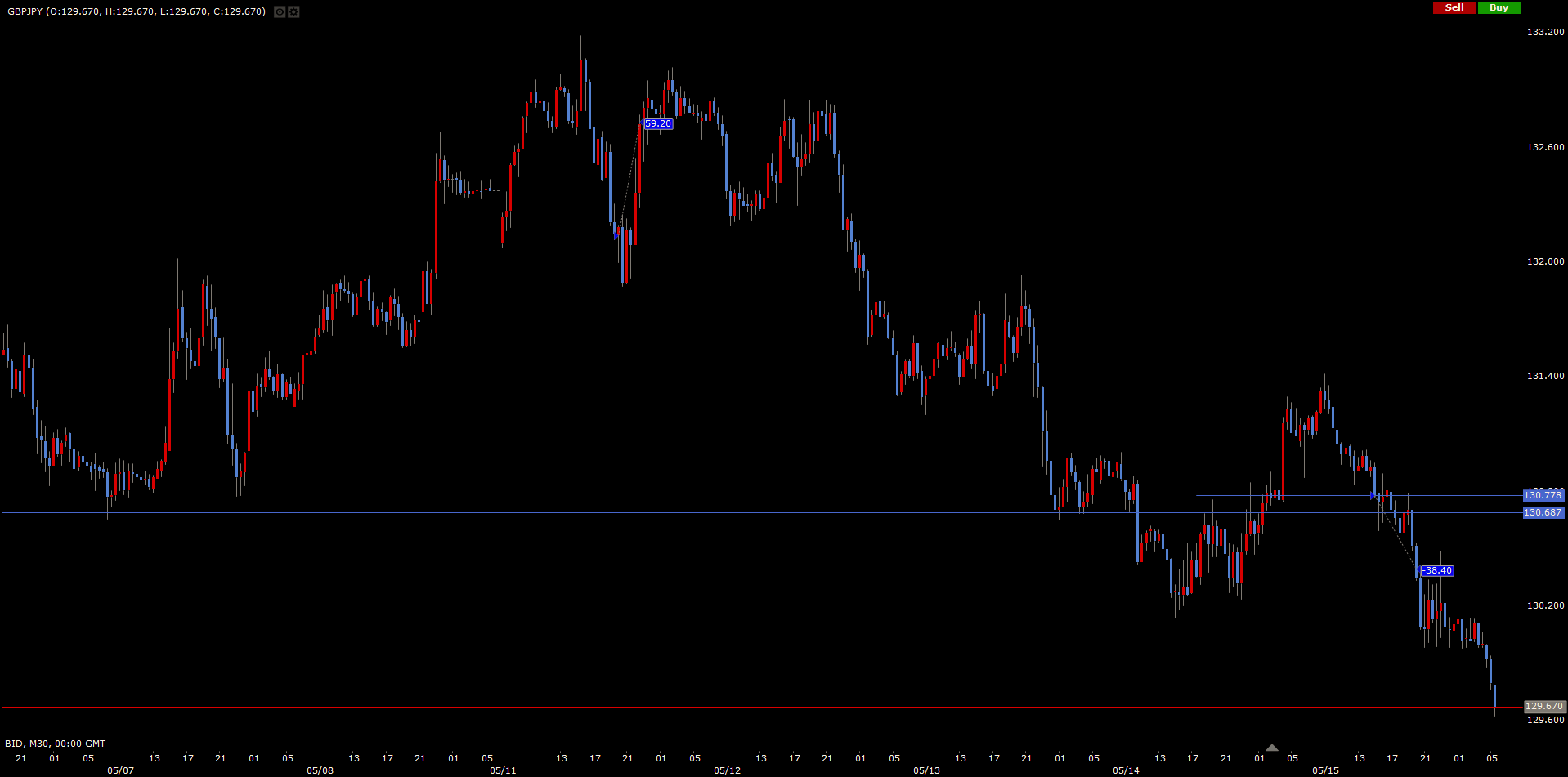Select the 130.778 price line tag
This screenshot has height=777, width=1568.
tap(1543, 495)
